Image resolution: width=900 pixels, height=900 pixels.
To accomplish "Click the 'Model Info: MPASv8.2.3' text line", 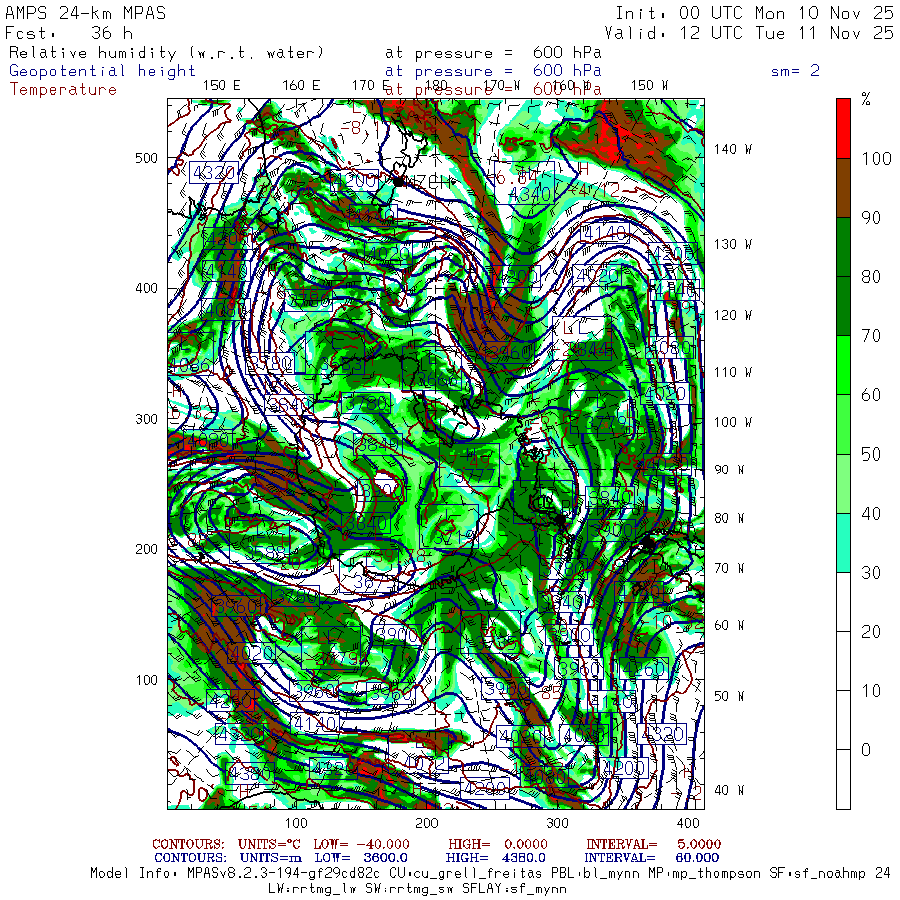I will (x=491, y=873).
